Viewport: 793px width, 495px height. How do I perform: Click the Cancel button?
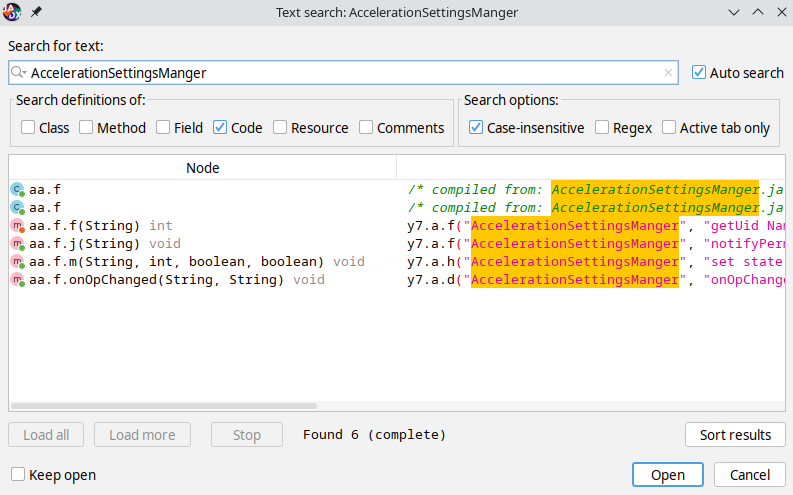point(750,475)
